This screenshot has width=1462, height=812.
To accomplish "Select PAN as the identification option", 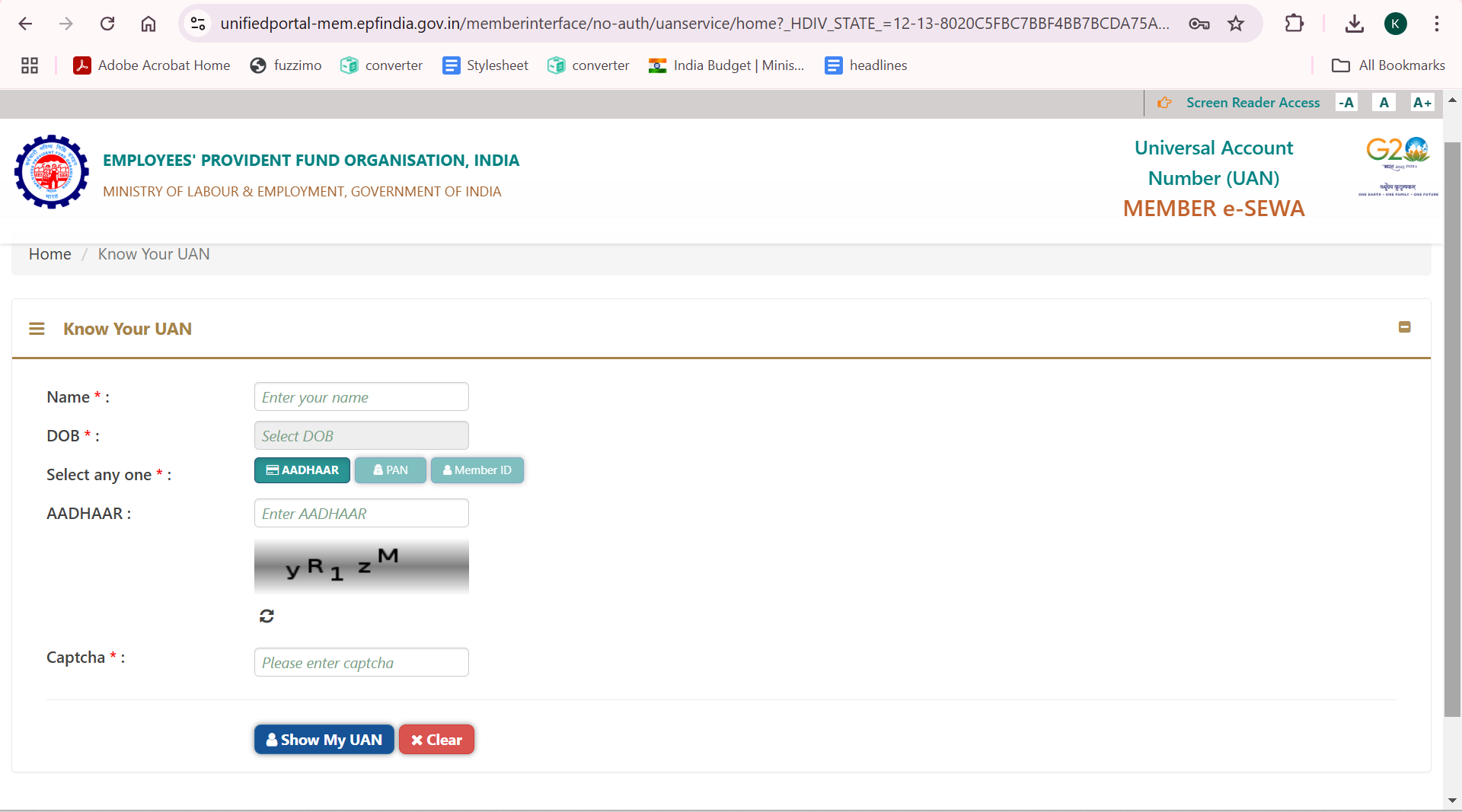I will tap(390, 470).
